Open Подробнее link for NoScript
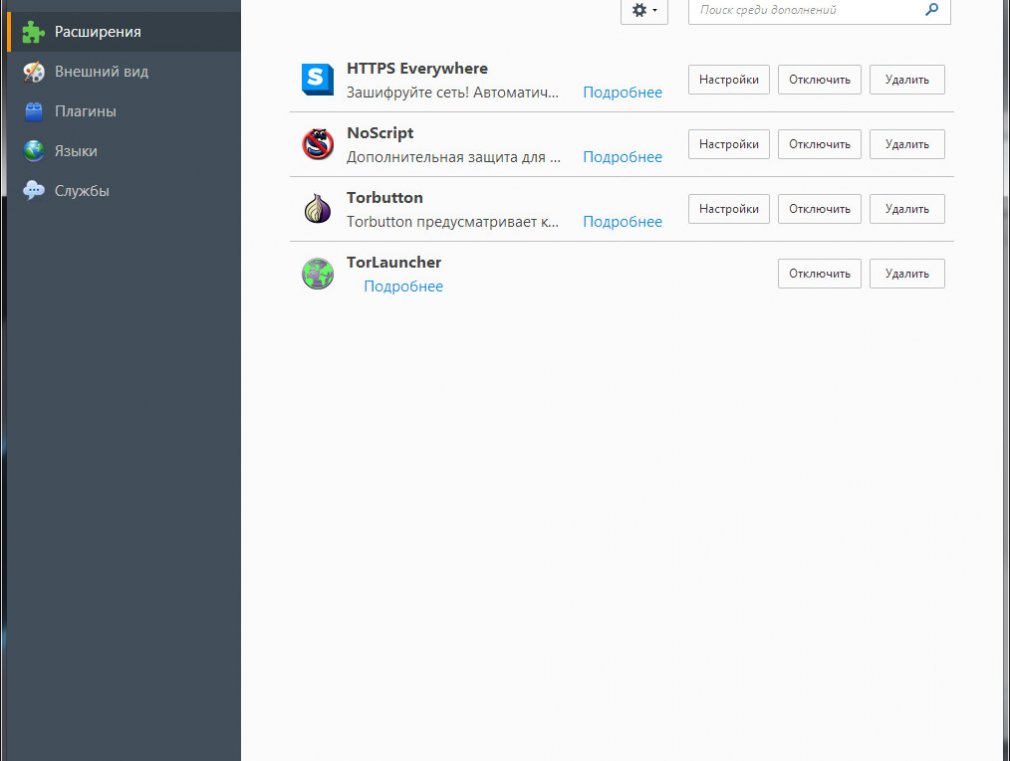The height and width of the screenshot is (761, 1010). [x=622, y=157]
